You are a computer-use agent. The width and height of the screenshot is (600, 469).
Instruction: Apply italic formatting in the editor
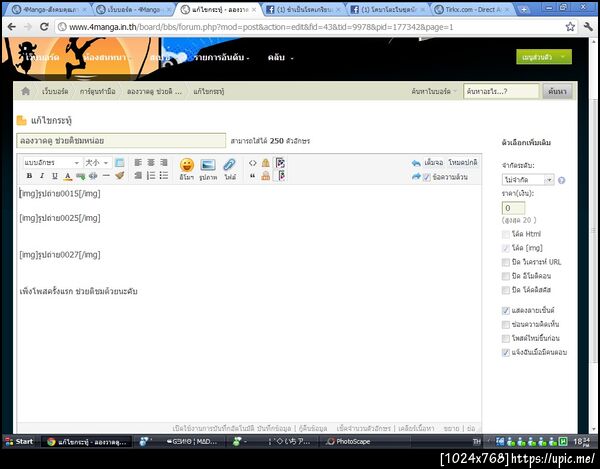pos(42,176)
